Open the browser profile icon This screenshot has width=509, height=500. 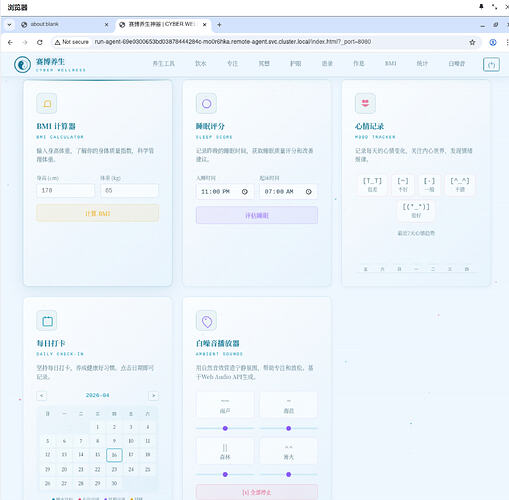[493, 42]
